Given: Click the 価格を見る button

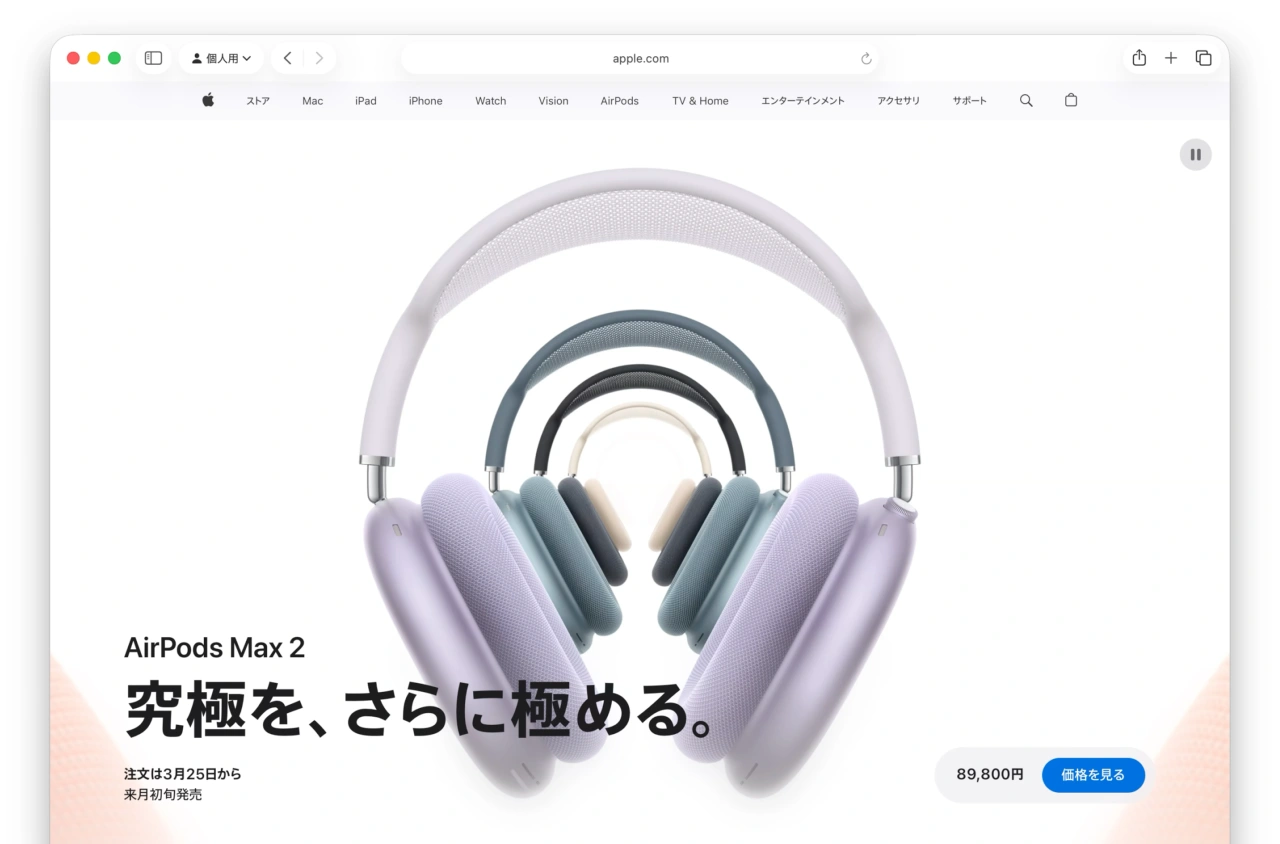Looking at the screenshot, I should [x=1093, y=775].
